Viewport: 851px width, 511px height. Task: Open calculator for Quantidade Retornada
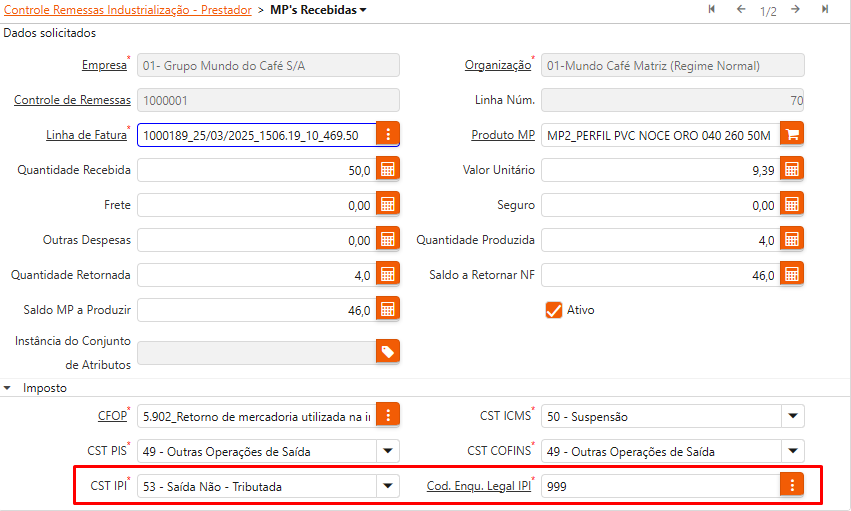tap(388, 274)
